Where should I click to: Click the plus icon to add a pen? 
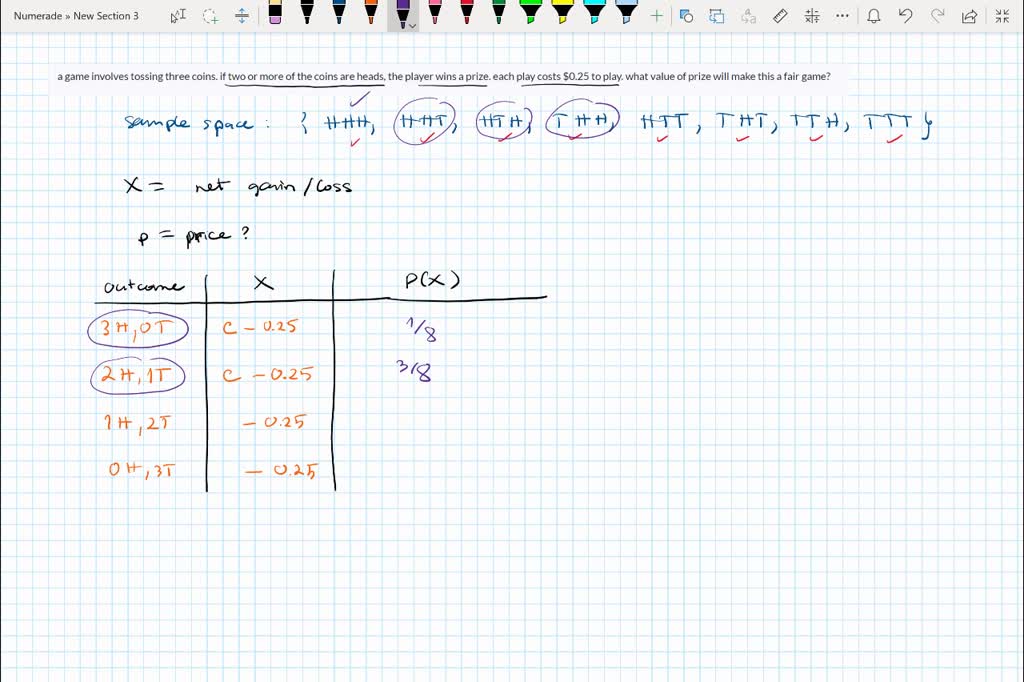pyautogui.click(x=656, y=15)
